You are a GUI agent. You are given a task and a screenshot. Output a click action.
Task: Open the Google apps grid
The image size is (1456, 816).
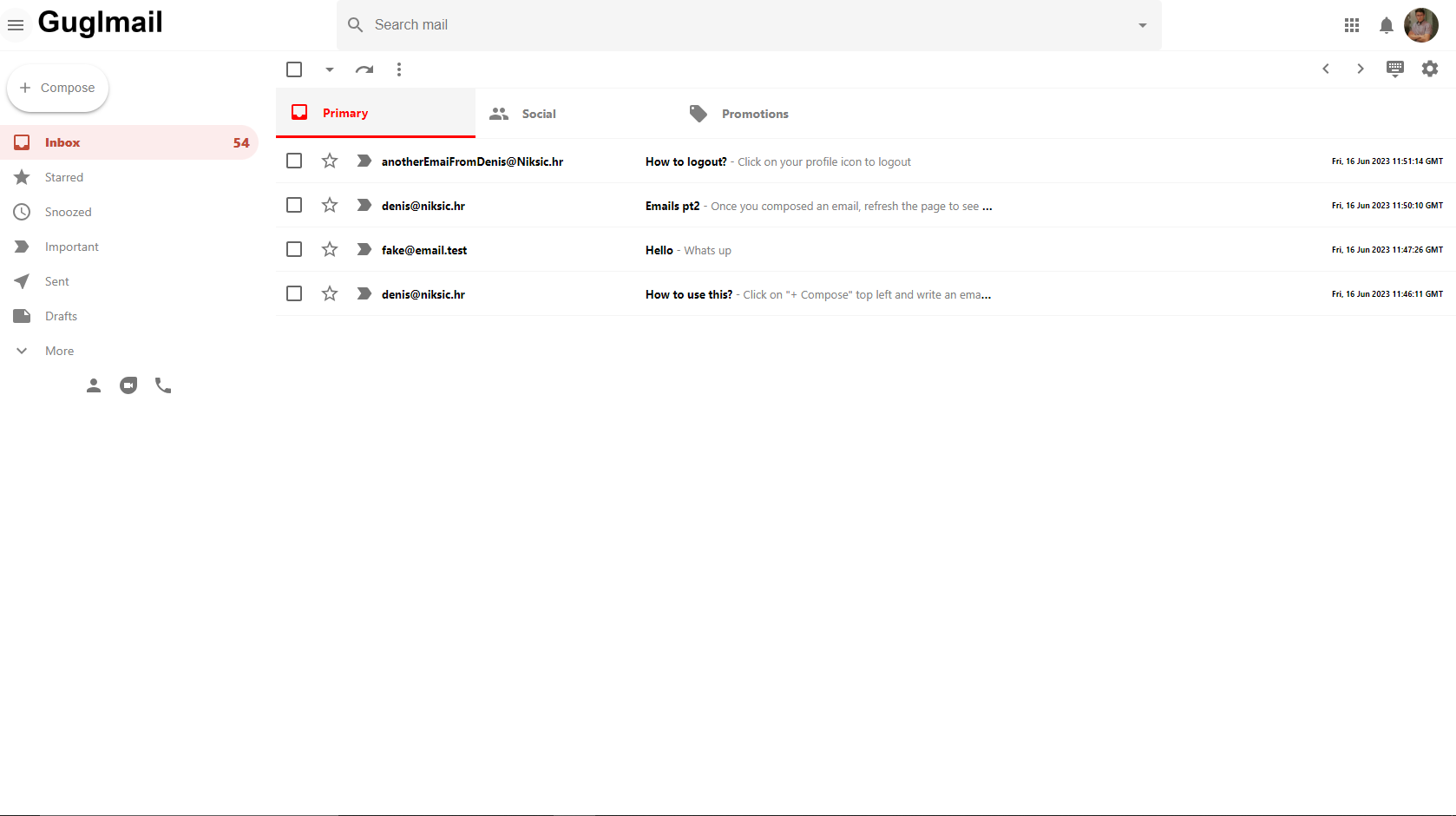click(1351, 25)
